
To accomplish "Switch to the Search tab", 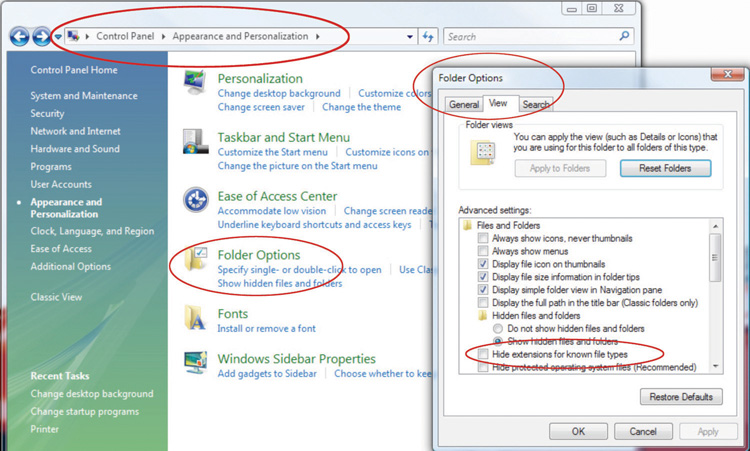I will click(536, 104).
